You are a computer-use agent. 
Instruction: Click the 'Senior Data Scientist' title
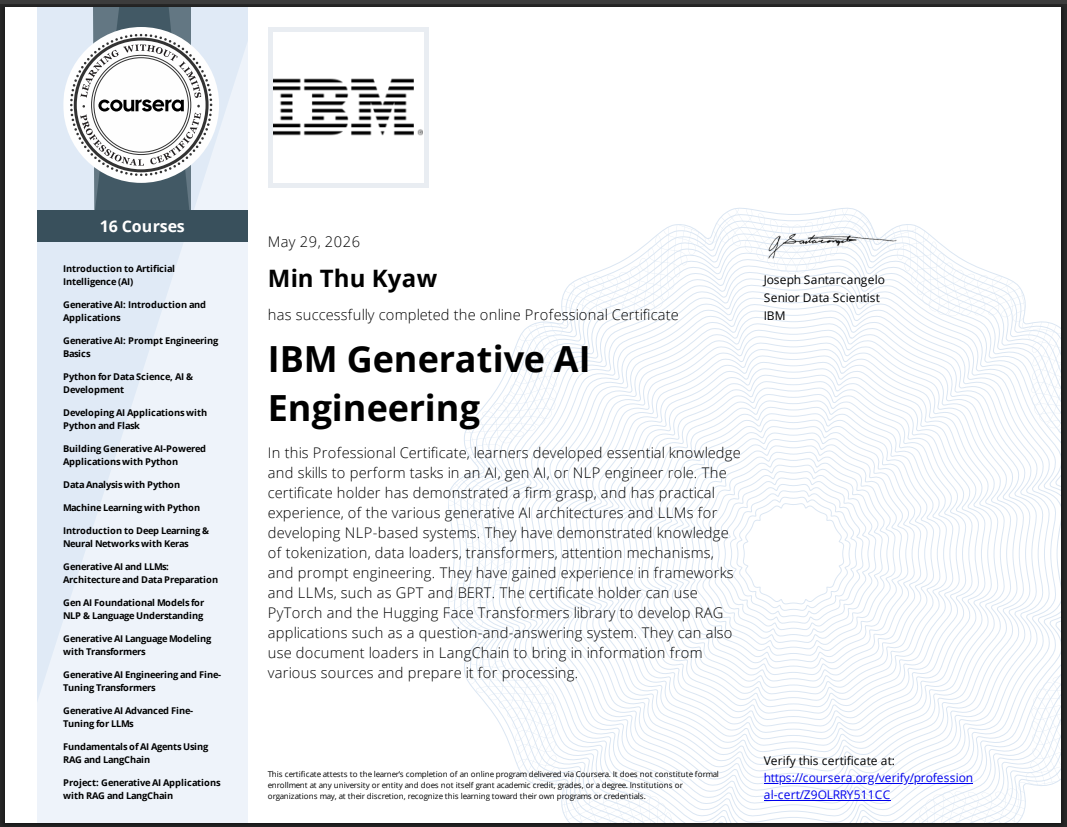point(821,297)
